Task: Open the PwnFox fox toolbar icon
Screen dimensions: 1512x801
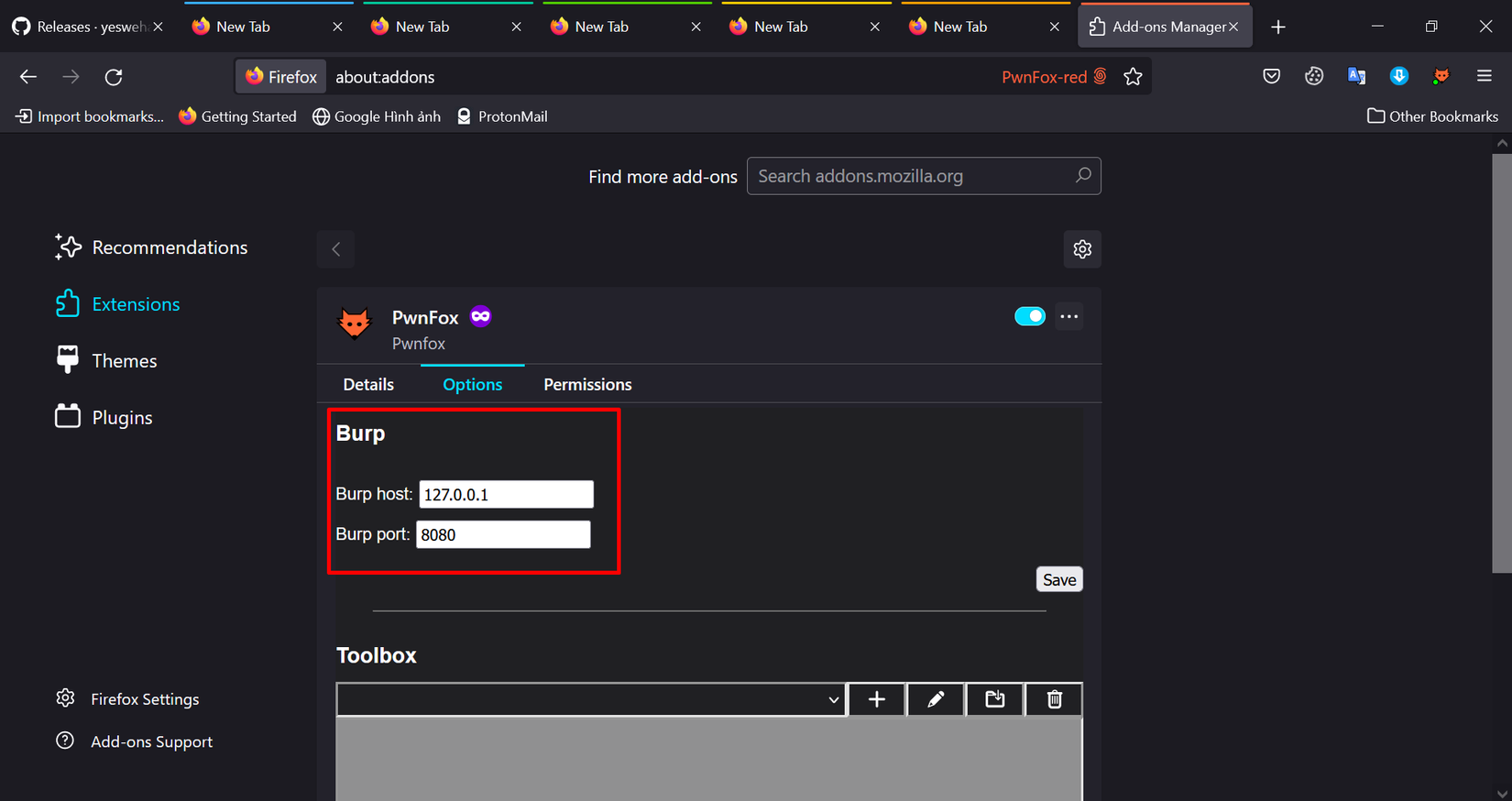Action: pyautogui.click(x=1441, y=77)
